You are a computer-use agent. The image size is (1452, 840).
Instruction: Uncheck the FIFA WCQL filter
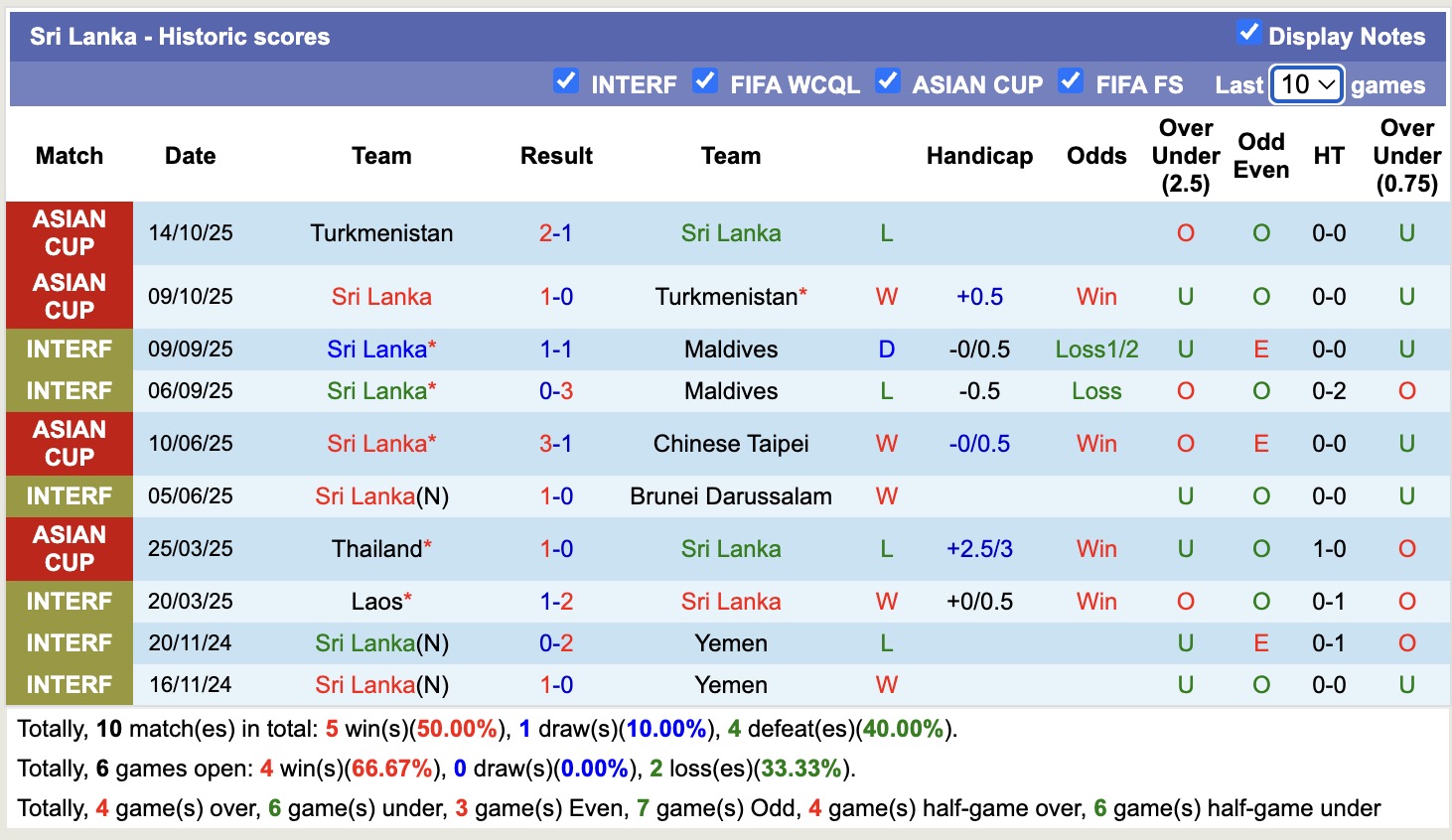coord(705,83)
